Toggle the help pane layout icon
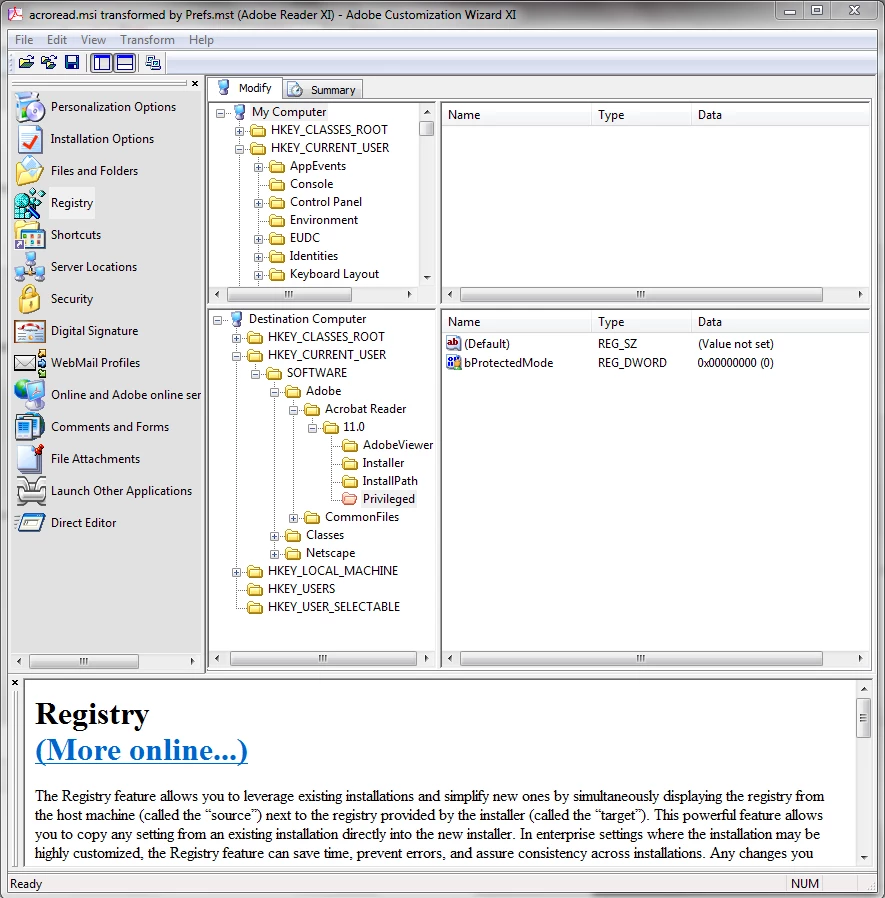 click(x=125, y=62)
